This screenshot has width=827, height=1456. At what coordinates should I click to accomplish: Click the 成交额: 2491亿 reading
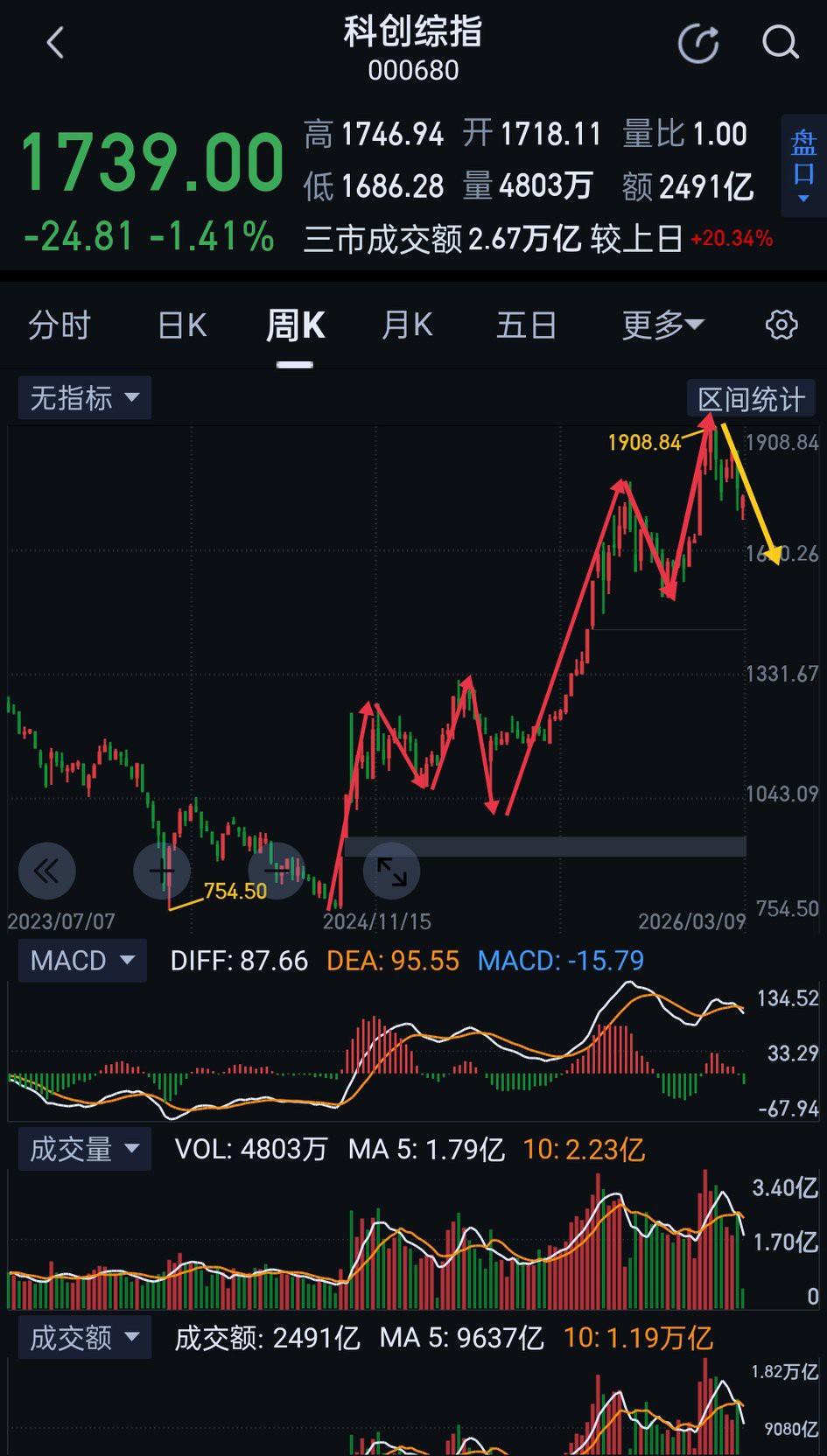[x=268, y=1338]
